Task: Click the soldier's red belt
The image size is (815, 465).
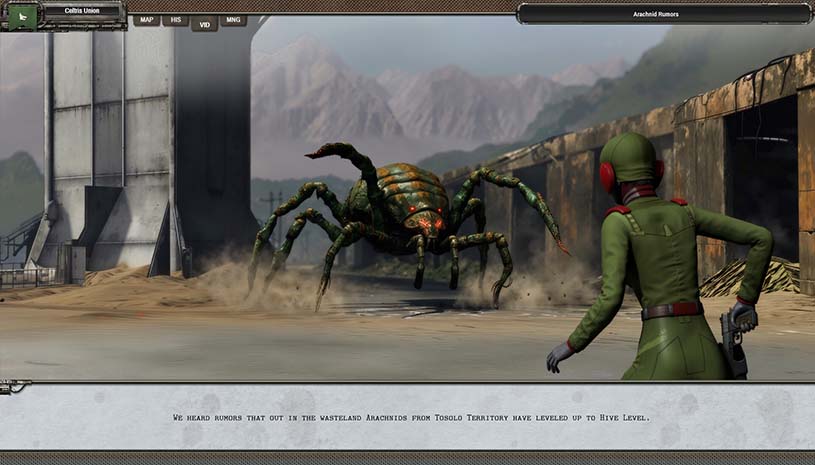Action: coord(670,311)
